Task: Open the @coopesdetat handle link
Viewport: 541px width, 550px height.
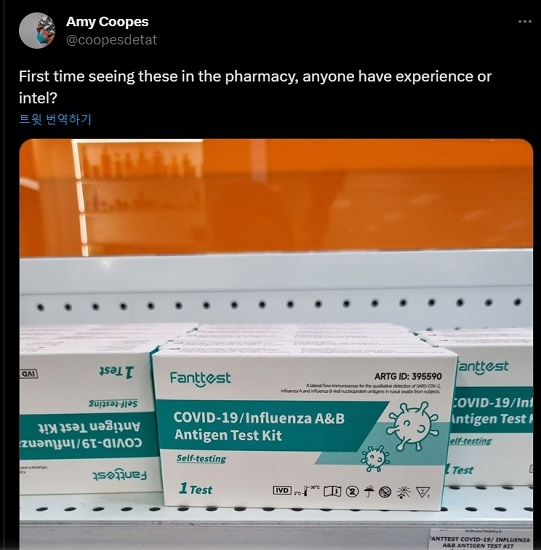Action: [x=111, y=40]
